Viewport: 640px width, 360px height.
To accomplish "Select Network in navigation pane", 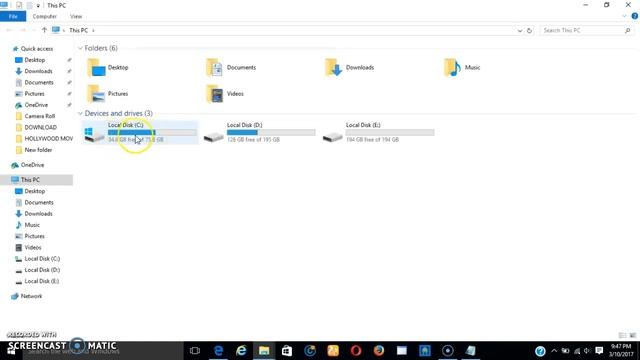I will click(x=31, y=296).
